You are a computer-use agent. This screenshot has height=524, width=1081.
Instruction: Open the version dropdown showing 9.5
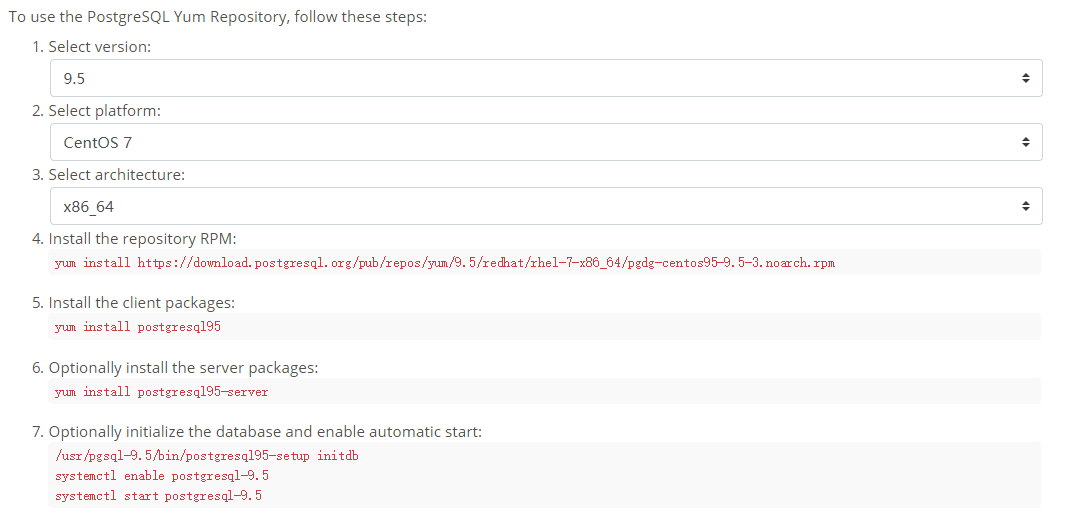pos(545,78)
